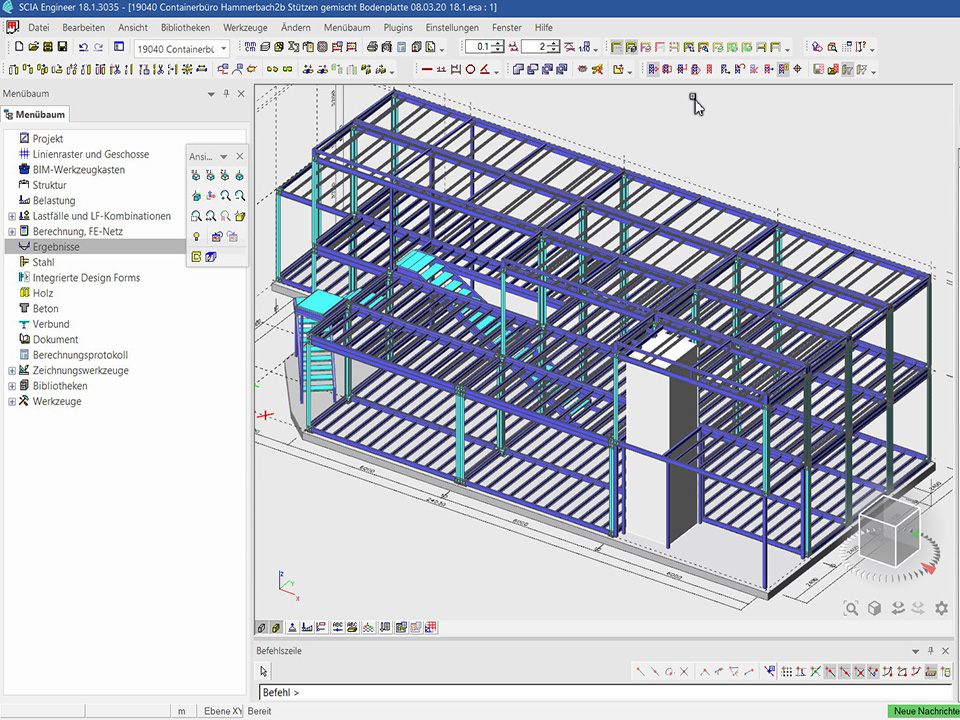Click the zoom magnifier in viewport corner

(x=851, y=608)
